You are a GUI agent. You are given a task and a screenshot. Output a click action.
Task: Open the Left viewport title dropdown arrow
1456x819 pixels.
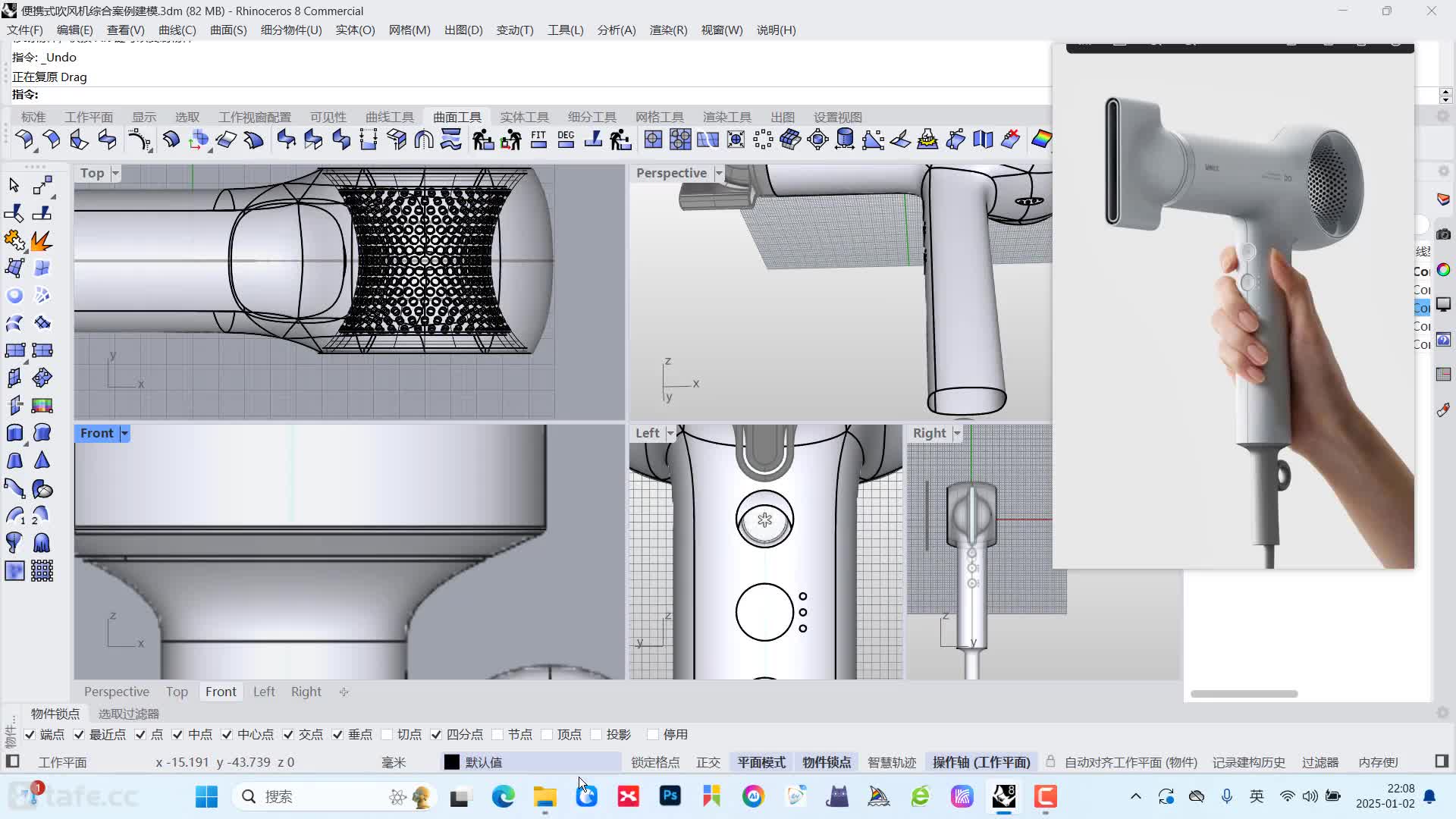pos(670,433)
